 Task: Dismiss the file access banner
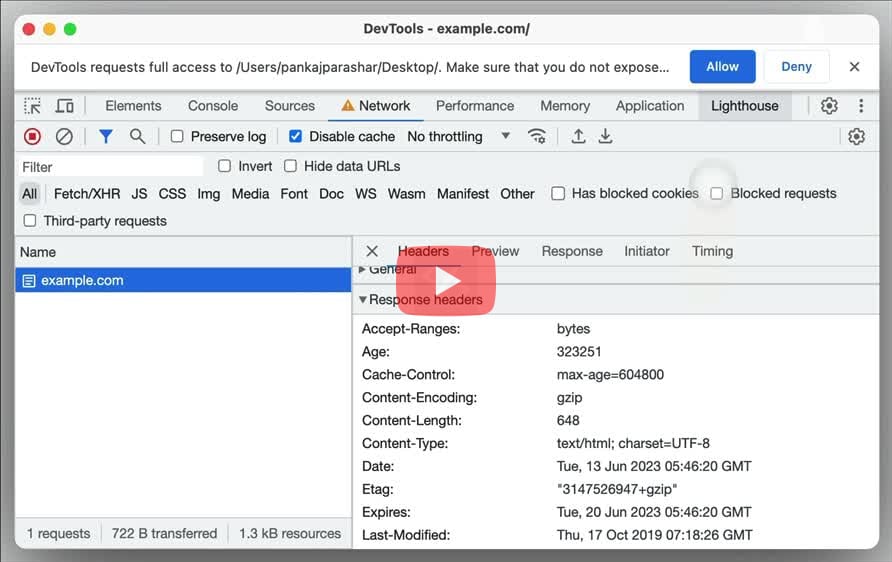pyautogui.click(x=854, y=67)
